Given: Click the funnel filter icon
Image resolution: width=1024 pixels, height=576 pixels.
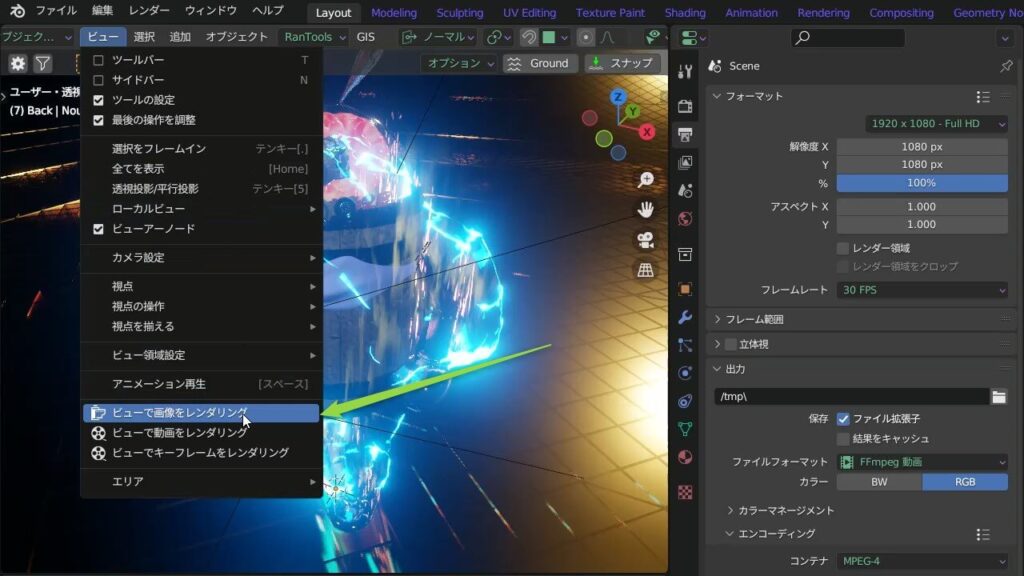Looking at the screenshot, I should click(x=42, y=63).
